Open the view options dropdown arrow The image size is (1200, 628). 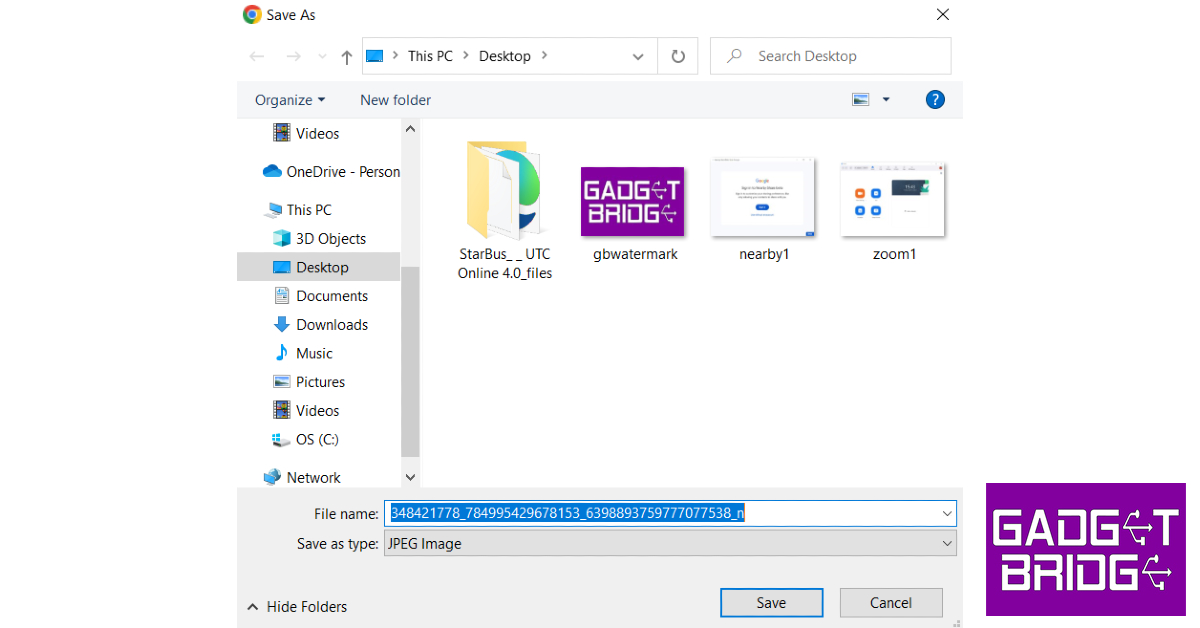click(886, 100)
